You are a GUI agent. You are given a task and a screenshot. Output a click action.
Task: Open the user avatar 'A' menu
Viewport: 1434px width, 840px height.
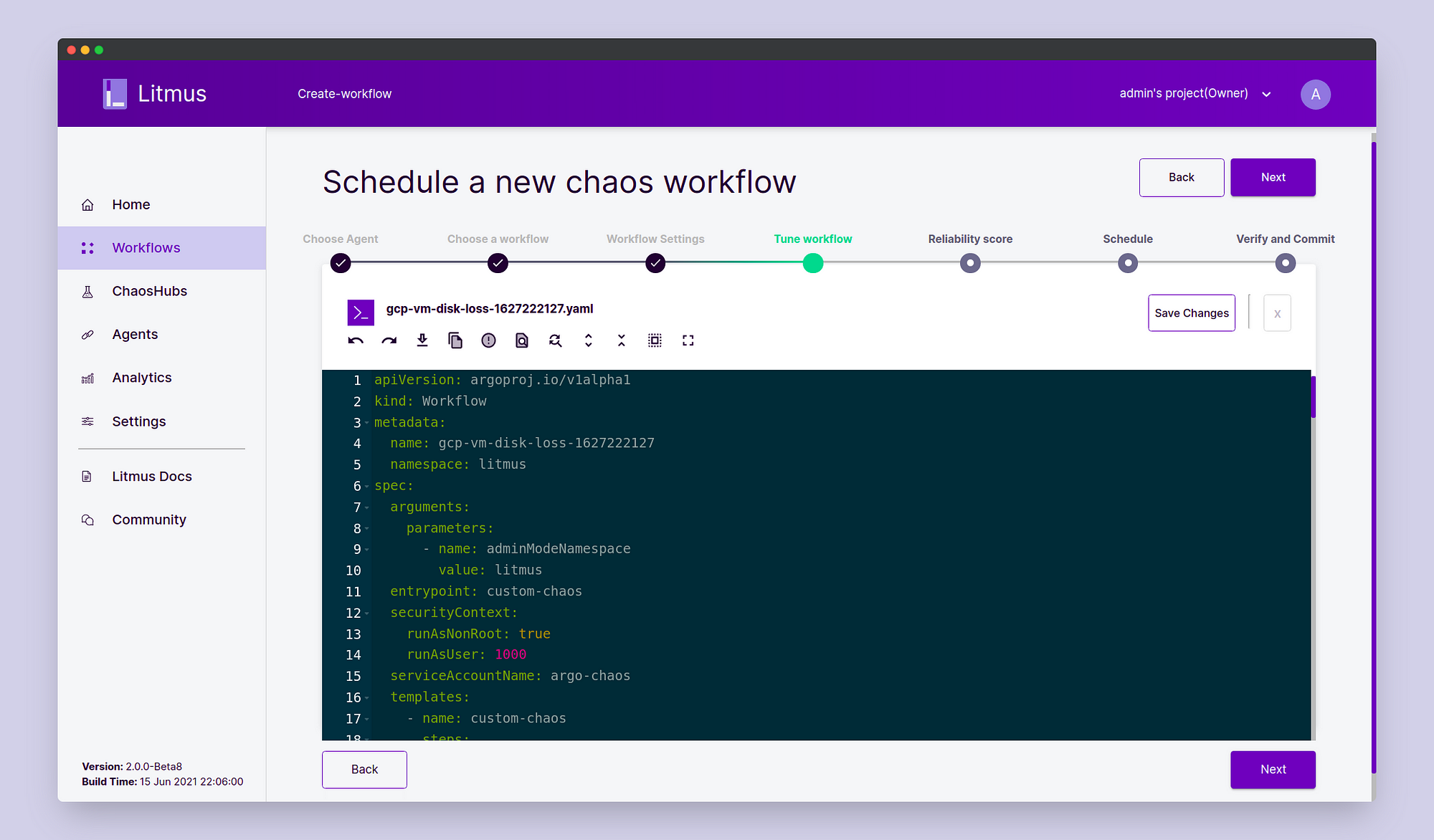(x=1316, y=95)
